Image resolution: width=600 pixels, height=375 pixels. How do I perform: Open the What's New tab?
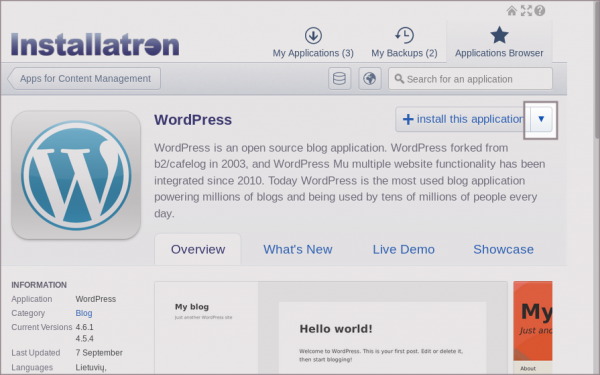298,249
